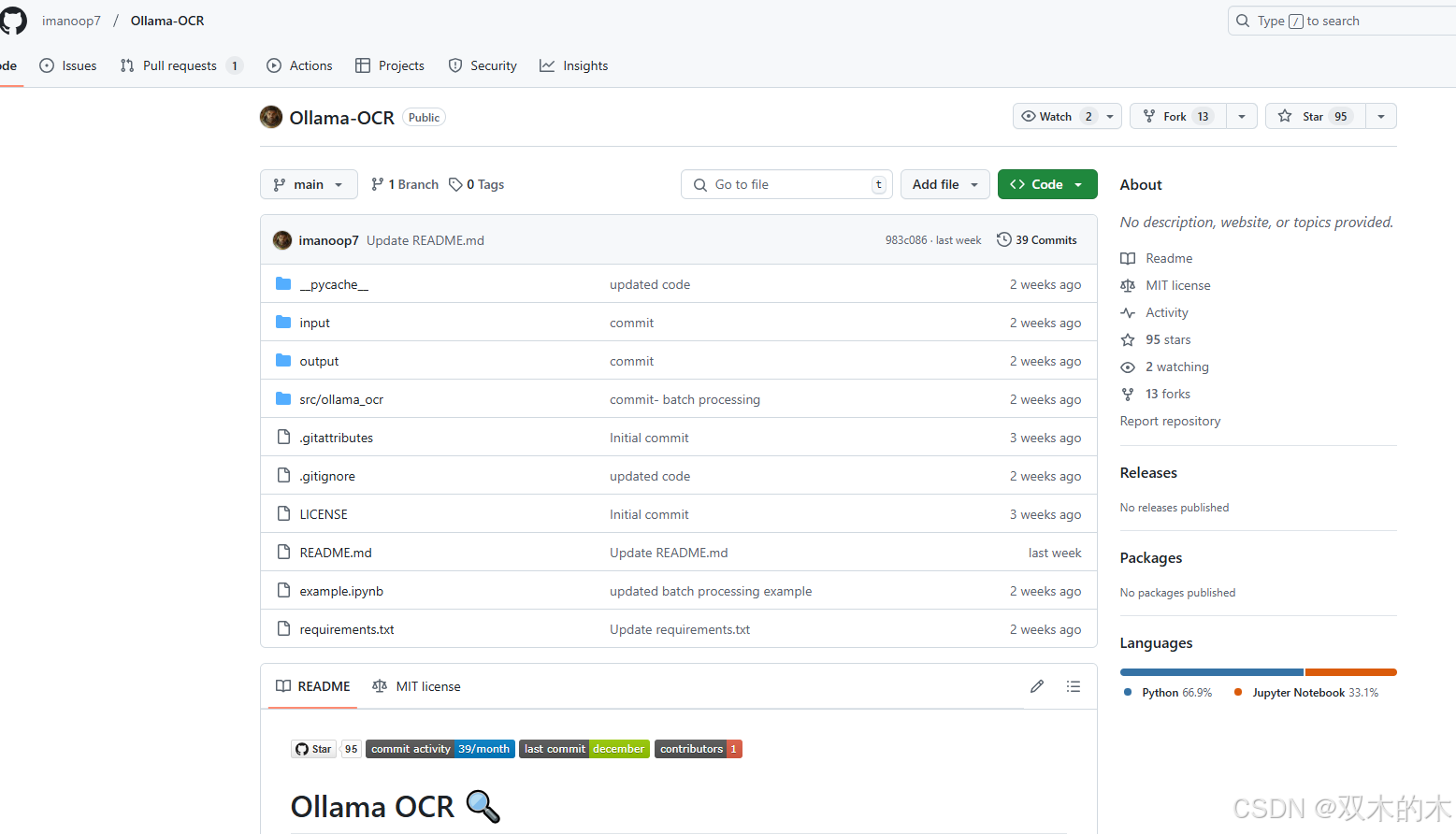This screenshot has width=1456, height=834.
Task: Click the README.md file icon
Action: (x=283, y=552)
